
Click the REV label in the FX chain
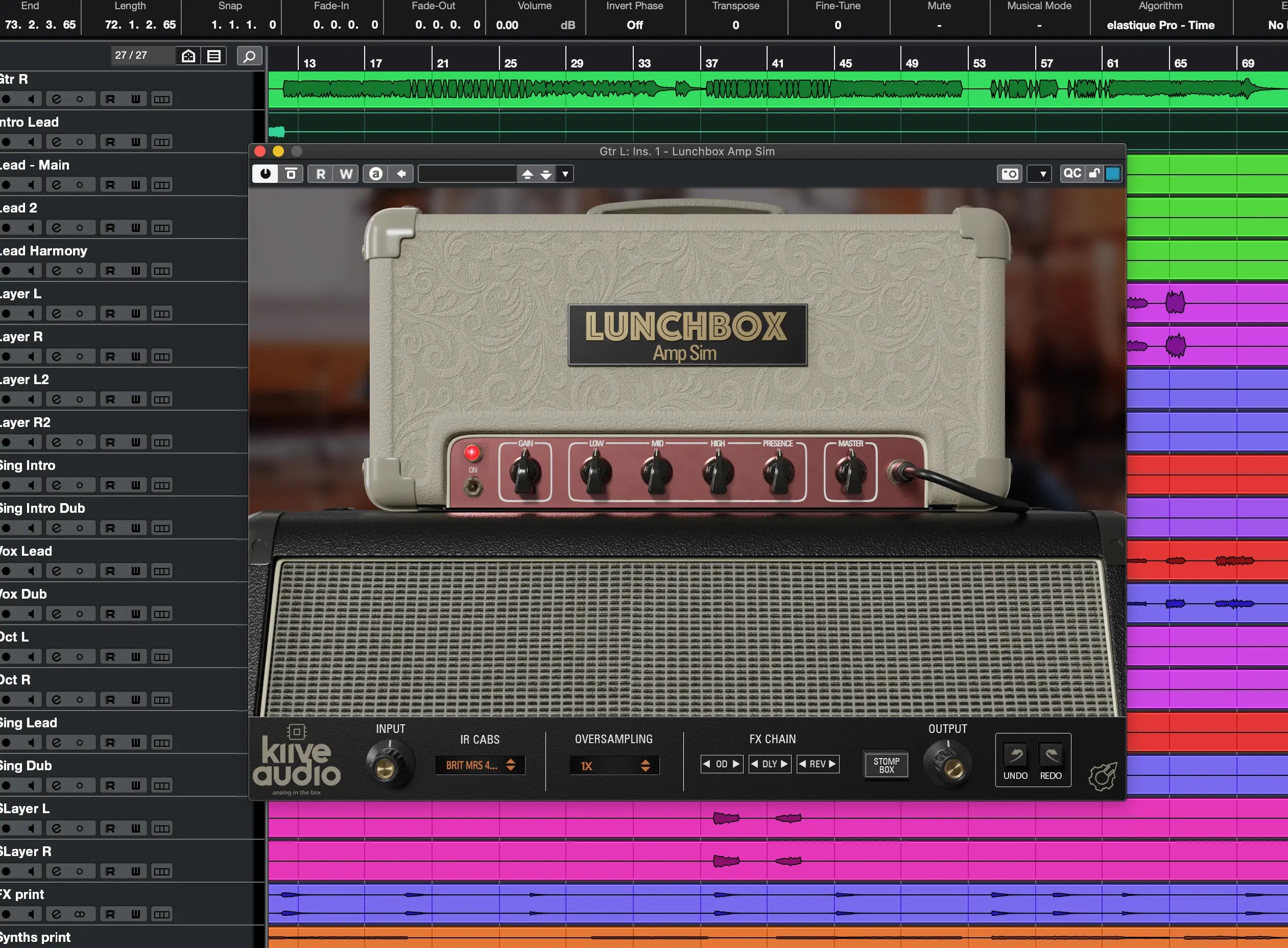coord(818,764)
